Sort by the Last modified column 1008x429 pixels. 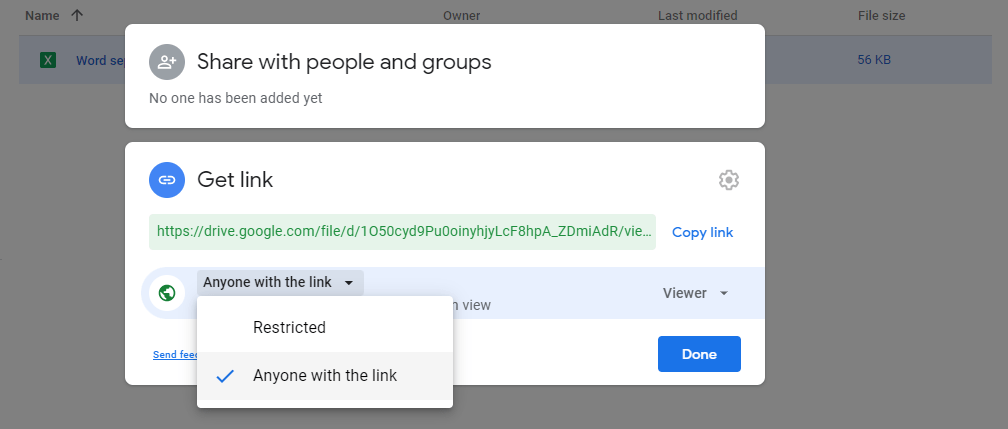point(697,16)
